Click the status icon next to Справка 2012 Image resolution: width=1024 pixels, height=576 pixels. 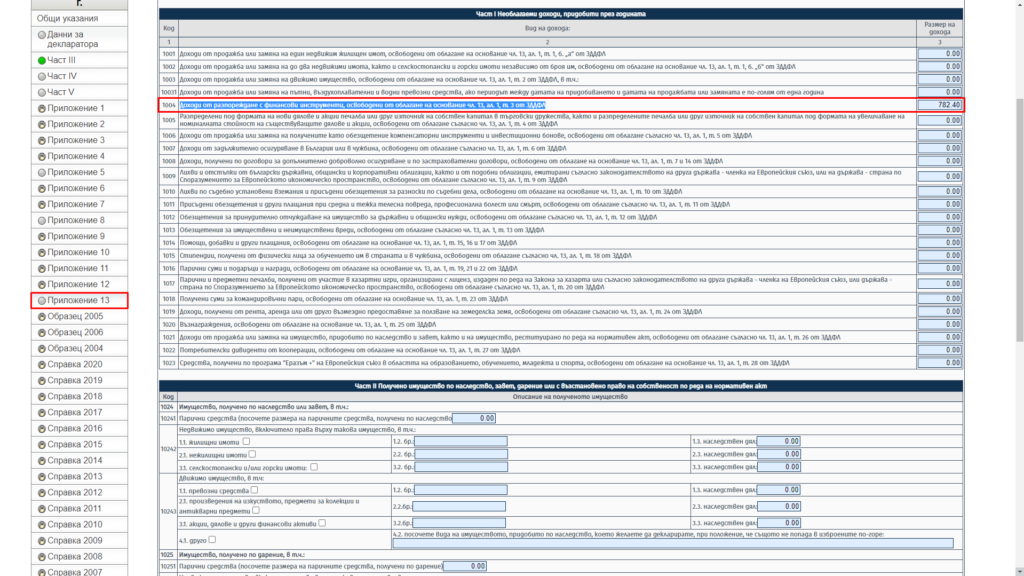click(42, 492)
